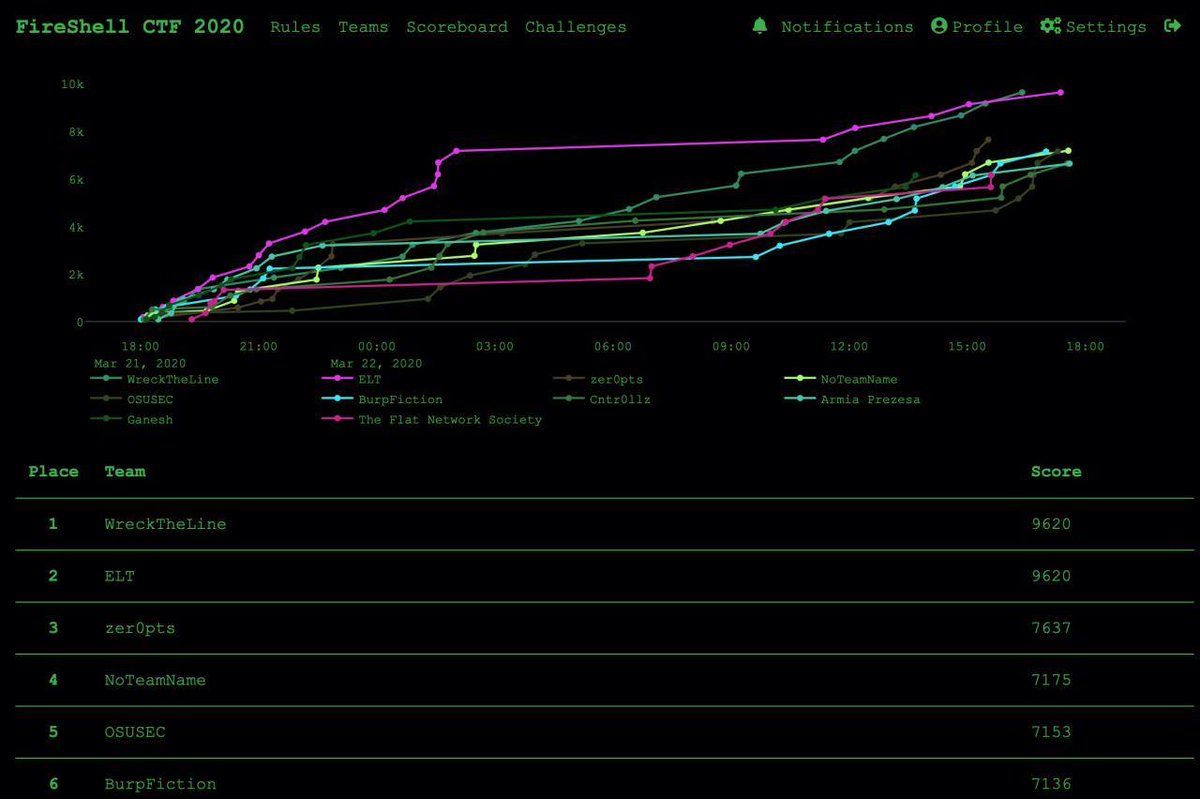The width and height of the screenshot is (1200, 799).
Task: Toggle NoTeamName series in legend
Action: pos(840,380)
